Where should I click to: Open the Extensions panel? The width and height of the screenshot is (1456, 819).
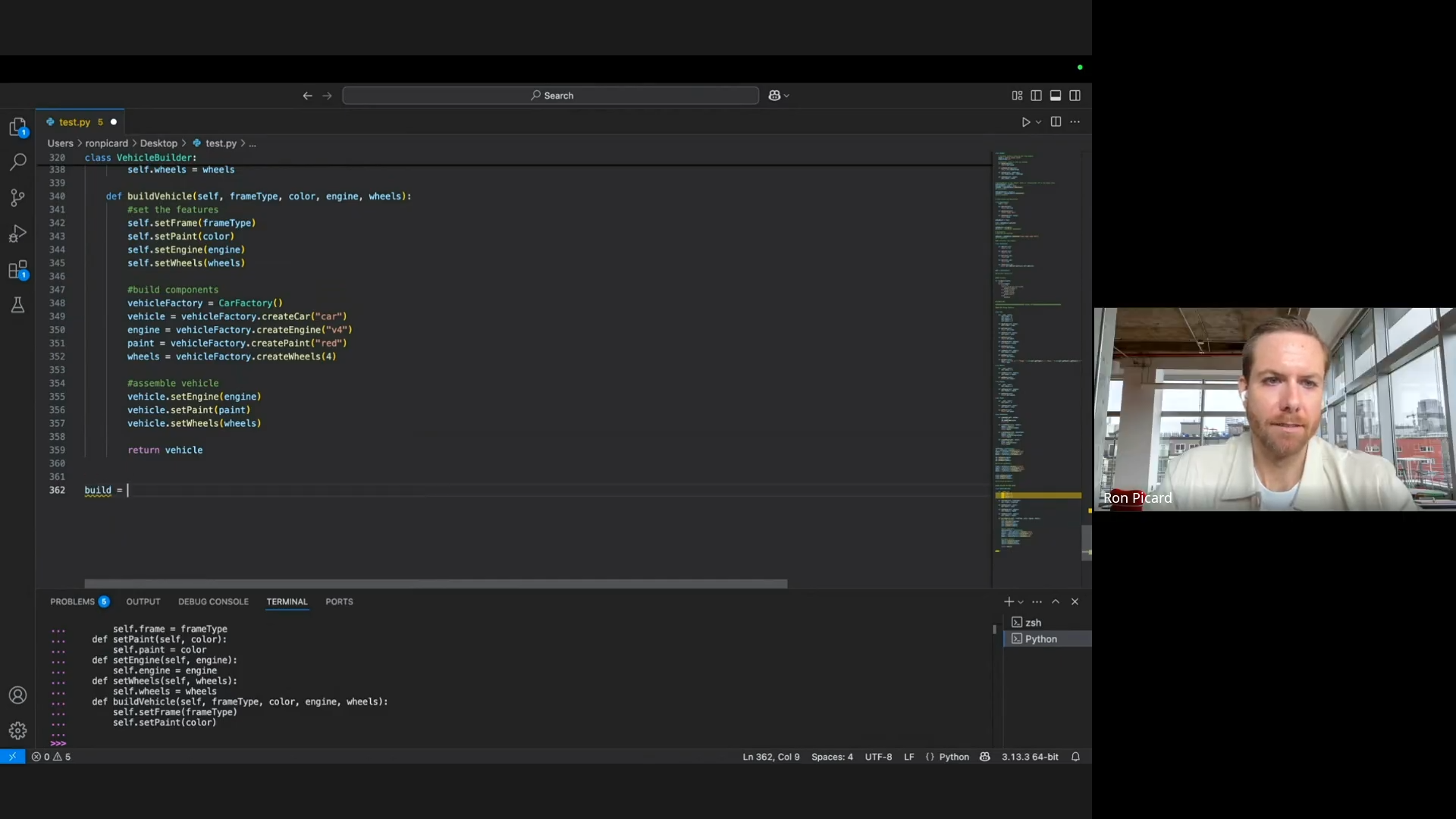tap(17, 269)
